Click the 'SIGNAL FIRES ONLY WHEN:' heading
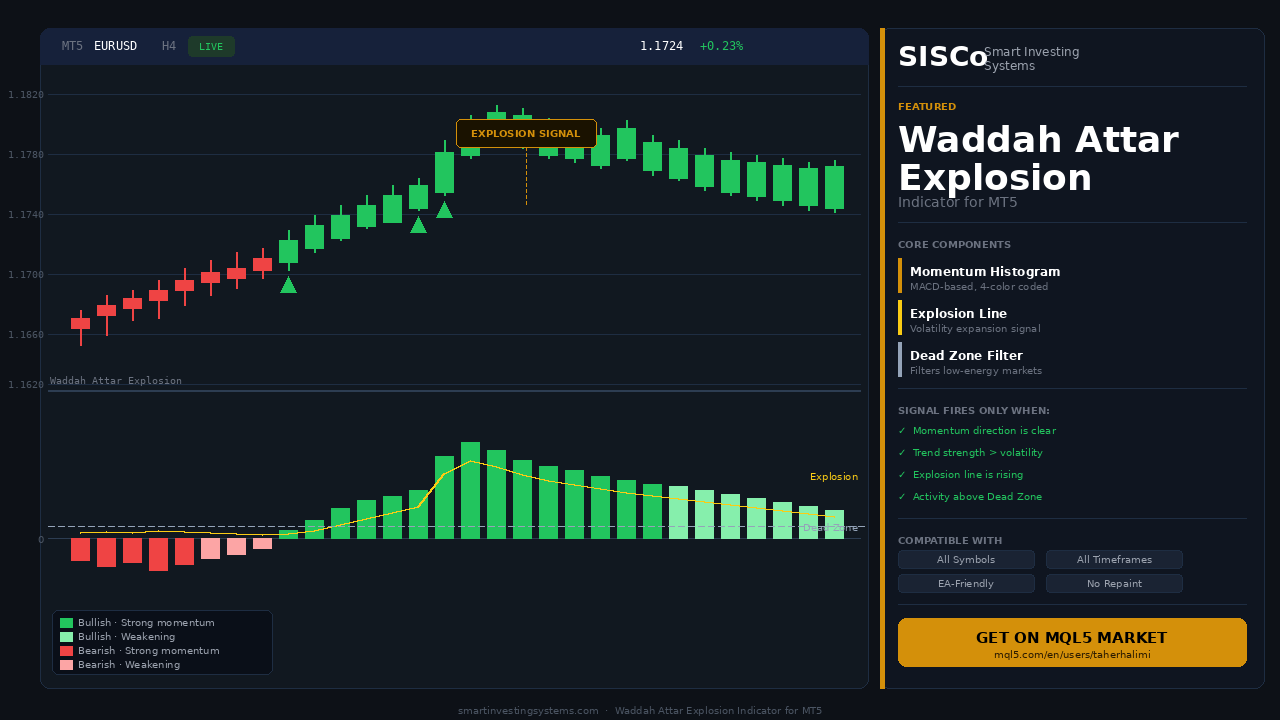The width and height of the screenshot is (1280, 720). (x=974, y=411)
